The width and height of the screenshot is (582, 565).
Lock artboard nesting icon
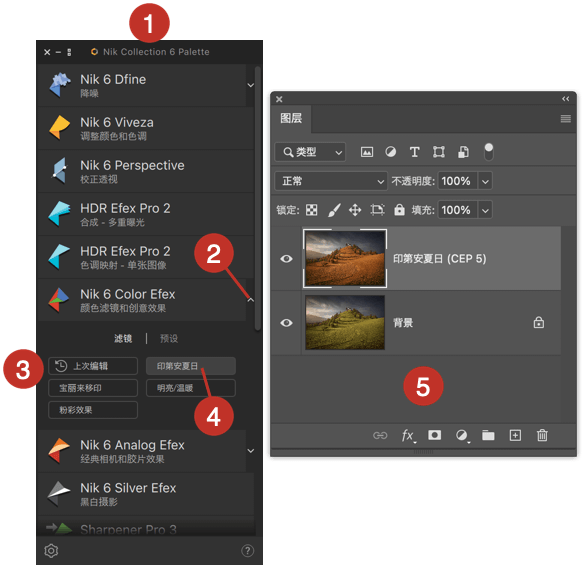[x=377, y=210]
